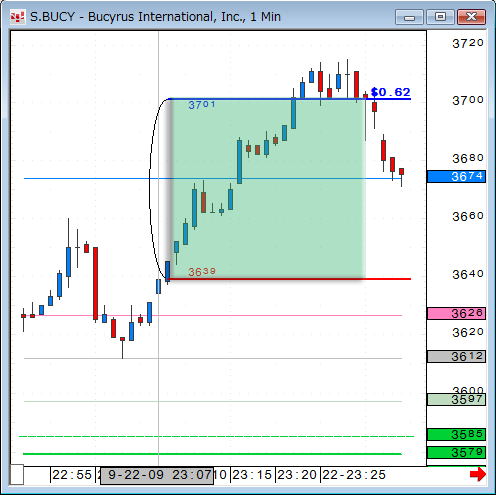Click the 3639 entry level label
The width and height of the screenshot is (496, 495).
202,272
